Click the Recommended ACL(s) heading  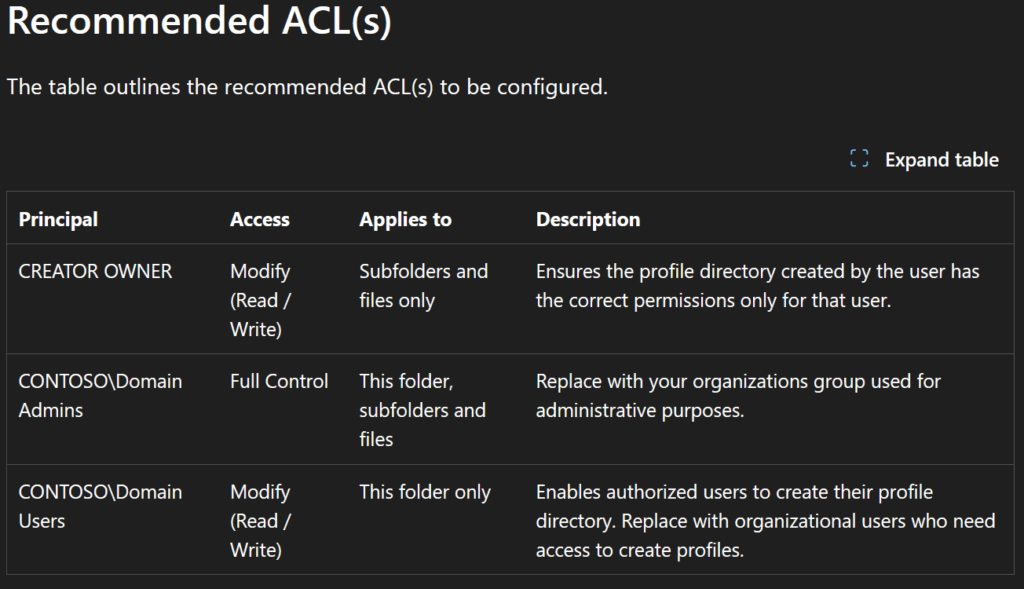point(199,21)
